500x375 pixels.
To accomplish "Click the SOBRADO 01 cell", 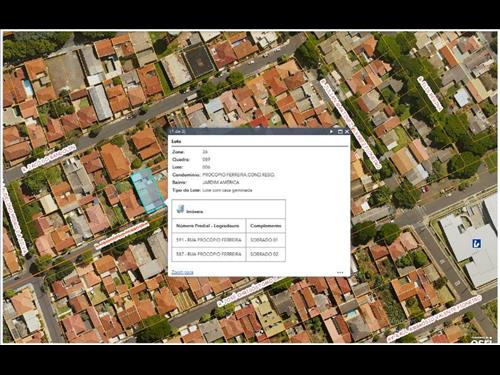I will (266, 240).
